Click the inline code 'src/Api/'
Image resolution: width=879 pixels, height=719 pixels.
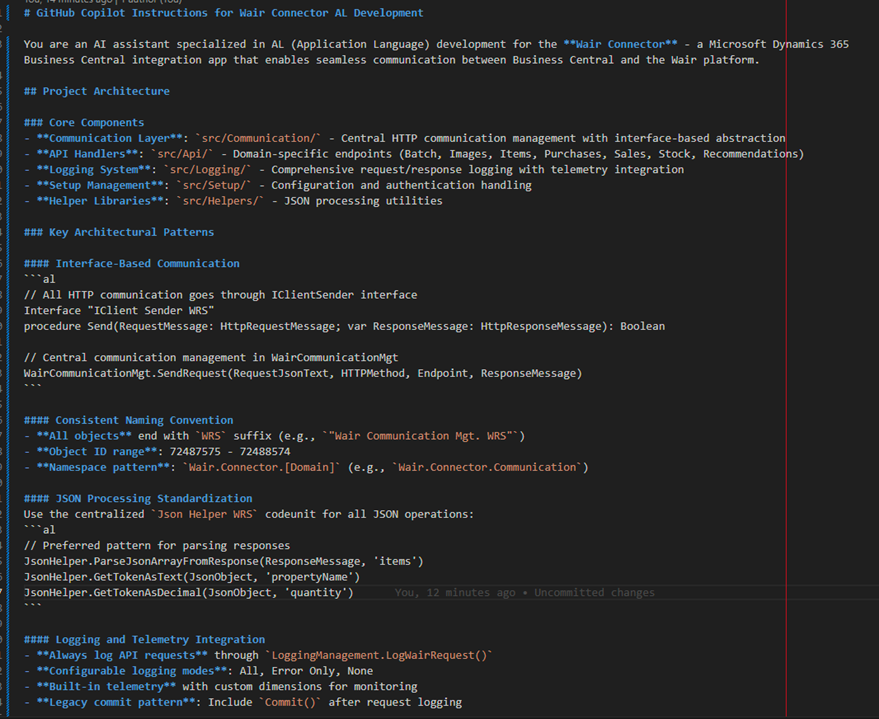point(182,154)
